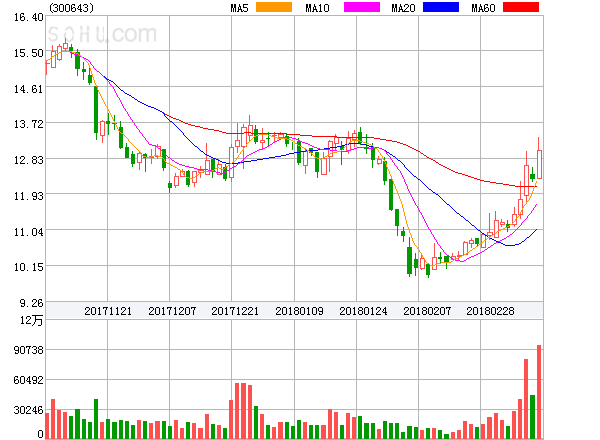The image size is (600, 440).
Task: Select the stock code (300643) label
Action: point(72,8)
